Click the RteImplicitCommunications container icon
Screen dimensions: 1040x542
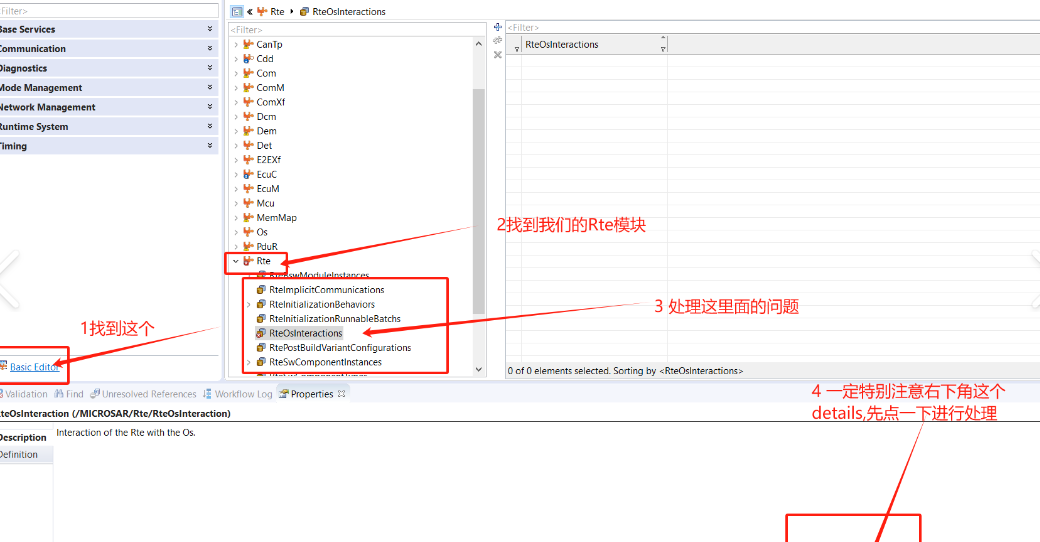pyautogui.click(x=261, y=290)
